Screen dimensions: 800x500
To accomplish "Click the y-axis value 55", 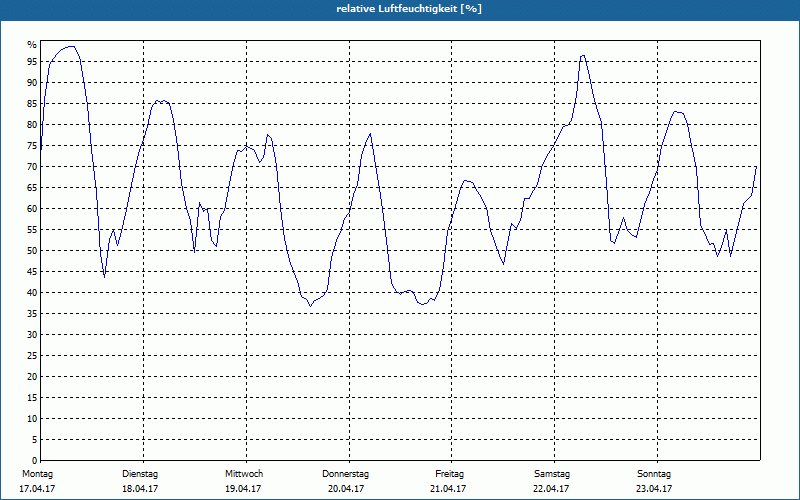I will coord(32,230).
